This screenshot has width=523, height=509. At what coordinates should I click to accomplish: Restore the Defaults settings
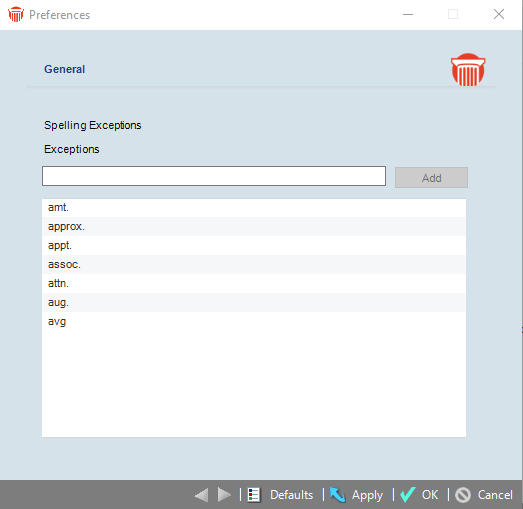click(x=291, y=495)
